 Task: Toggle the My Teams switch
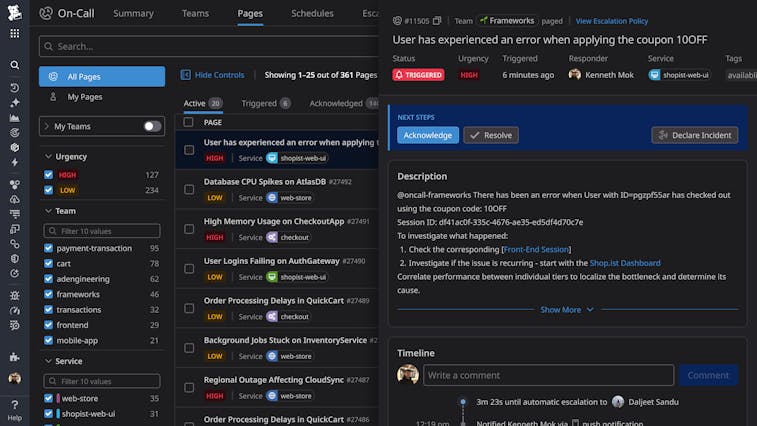pos(152,126)
